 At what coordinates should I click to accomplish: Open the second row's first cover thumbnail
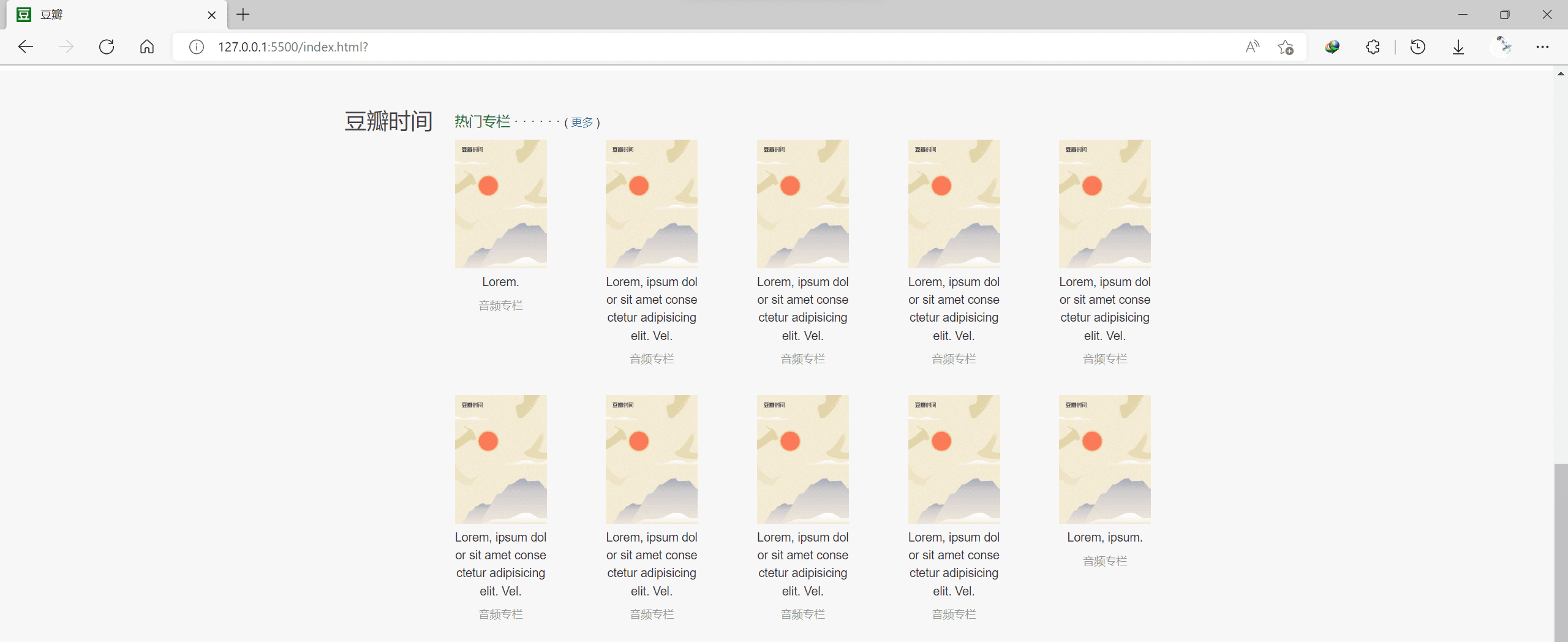(x=500, y=459)
